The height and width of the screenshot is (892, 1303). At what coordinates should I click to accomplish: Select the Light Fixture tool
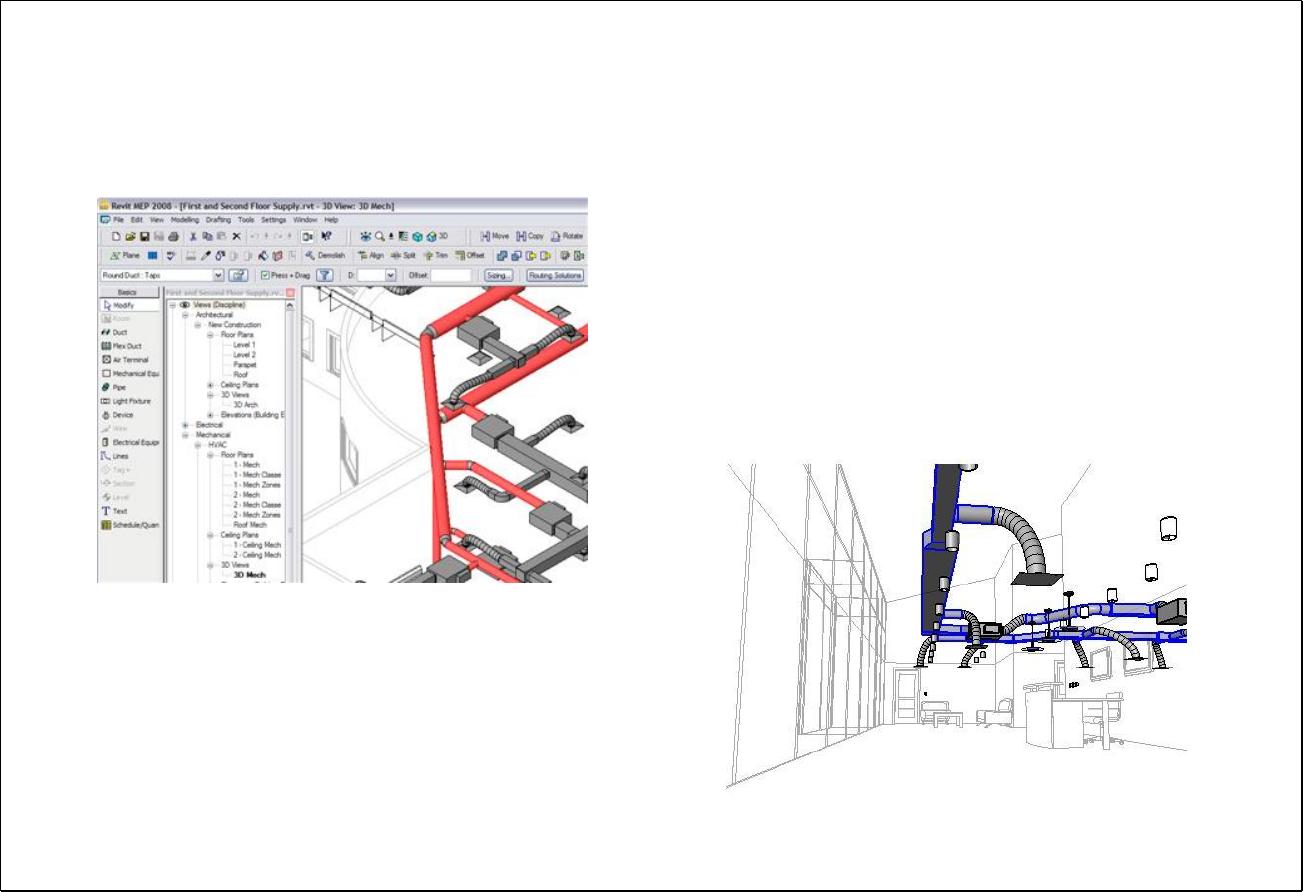pyautogui.click(x=130, y=401)
